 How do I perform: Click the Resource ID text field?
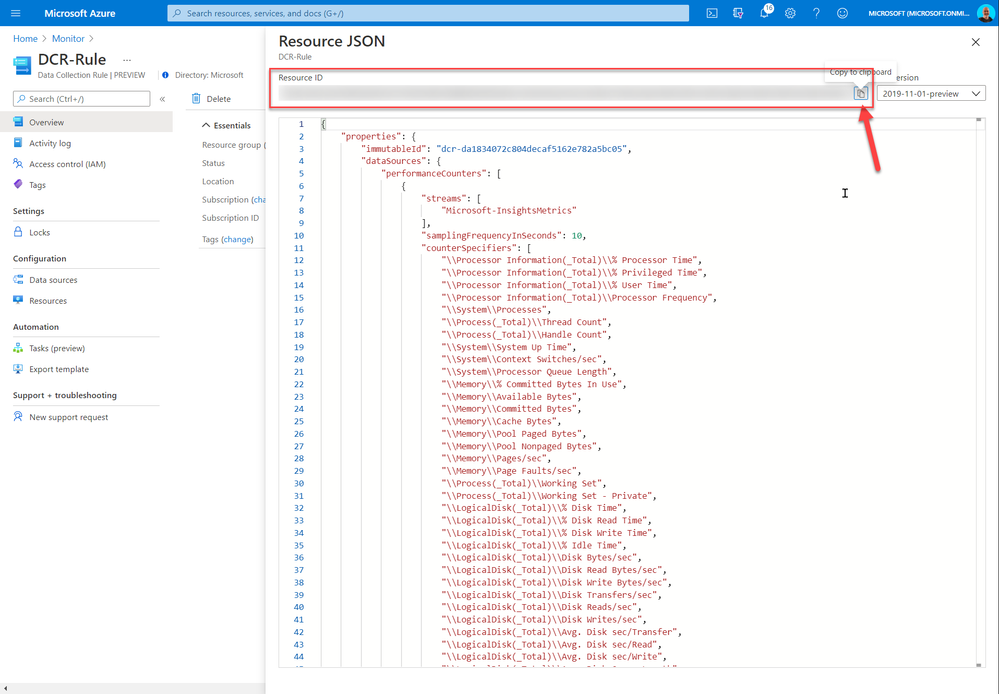(x=564, y=93)
